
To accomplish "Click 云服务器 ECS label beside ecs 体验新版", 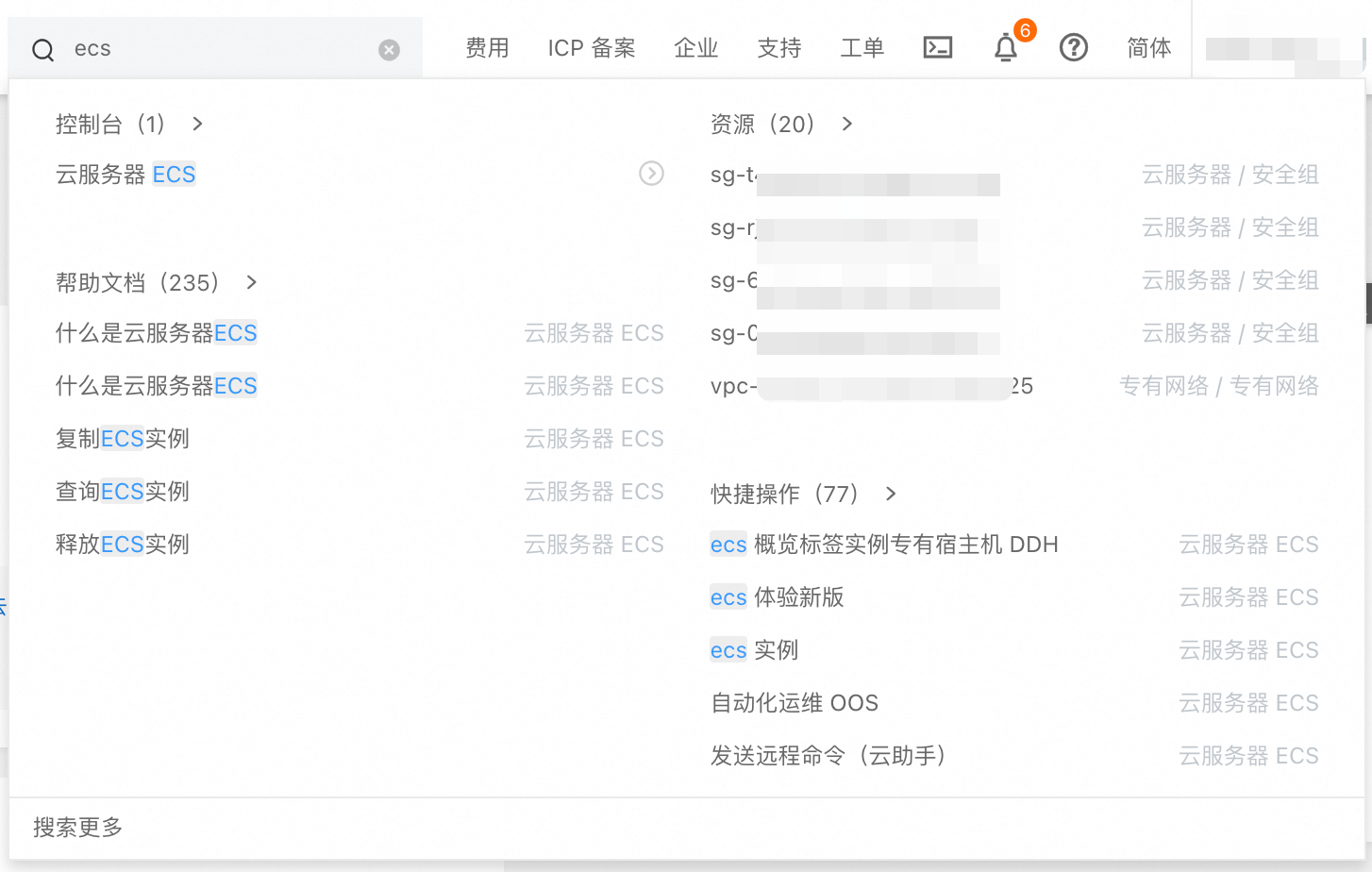I will tap(1249, 597).
